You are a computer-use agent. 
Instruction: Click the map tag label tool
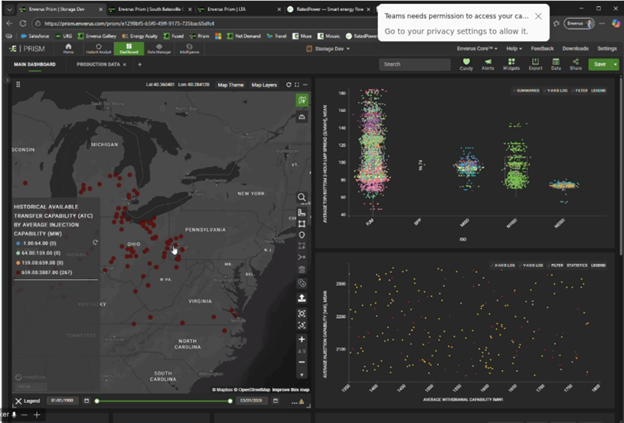click(x=302, y=283)
